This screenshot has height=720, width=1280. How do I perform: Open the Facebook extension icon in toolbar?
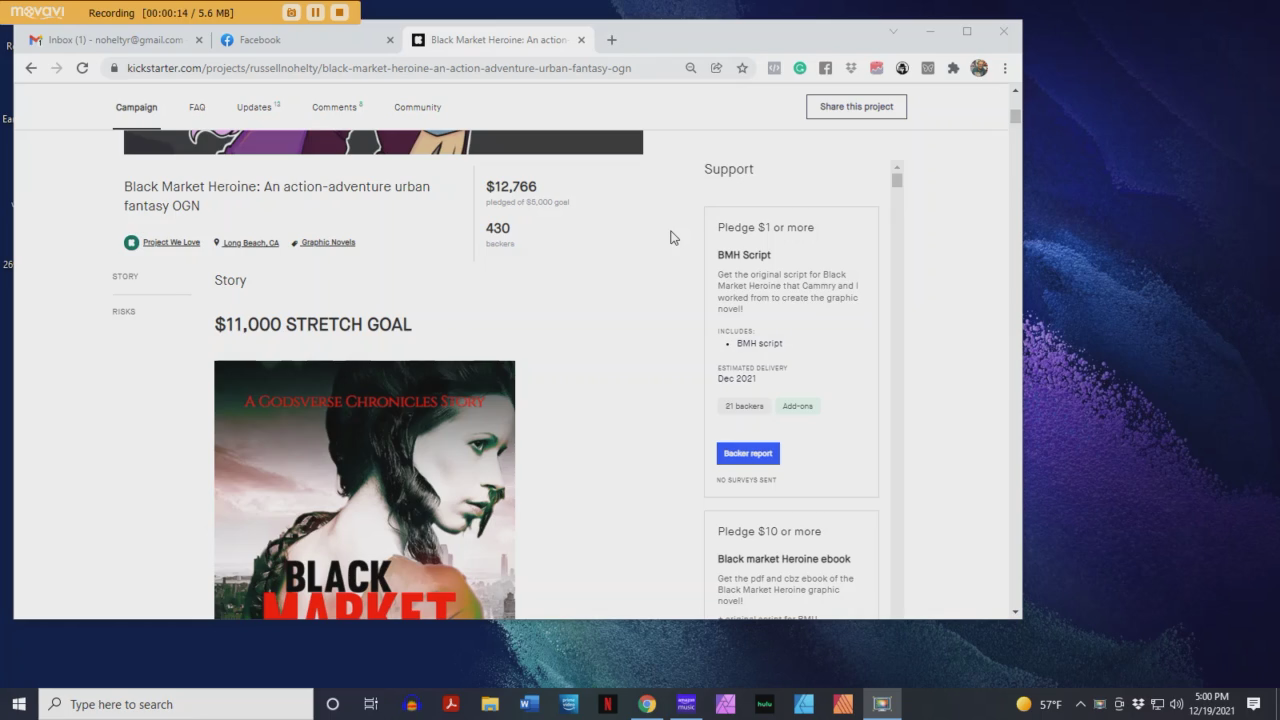point(825,68)
